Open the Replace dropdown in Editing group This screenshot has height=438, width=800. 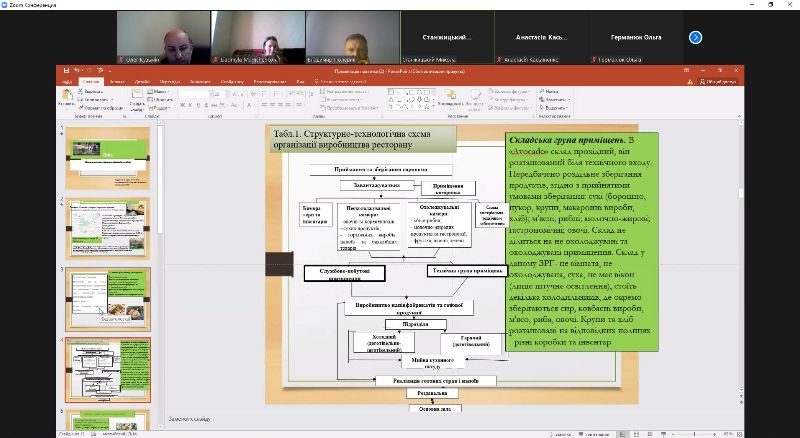556,100
